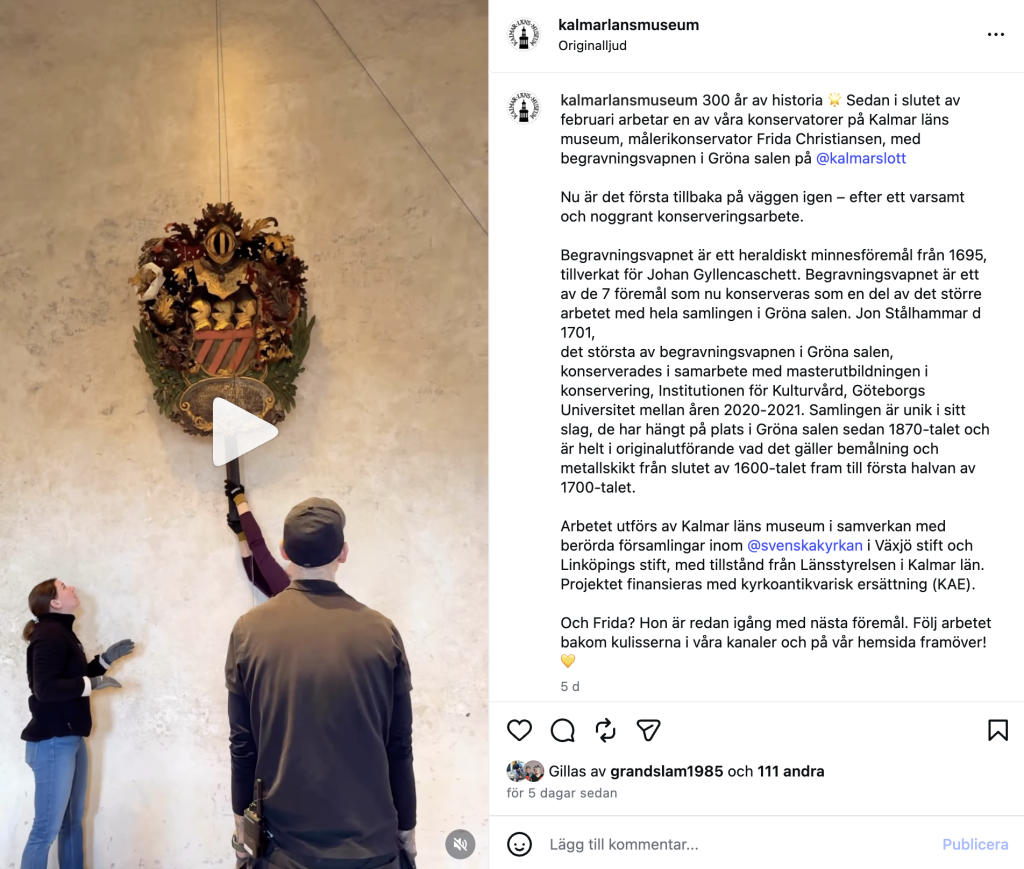
Task: Open the @kalmarslott mention link
Action: 861,158
